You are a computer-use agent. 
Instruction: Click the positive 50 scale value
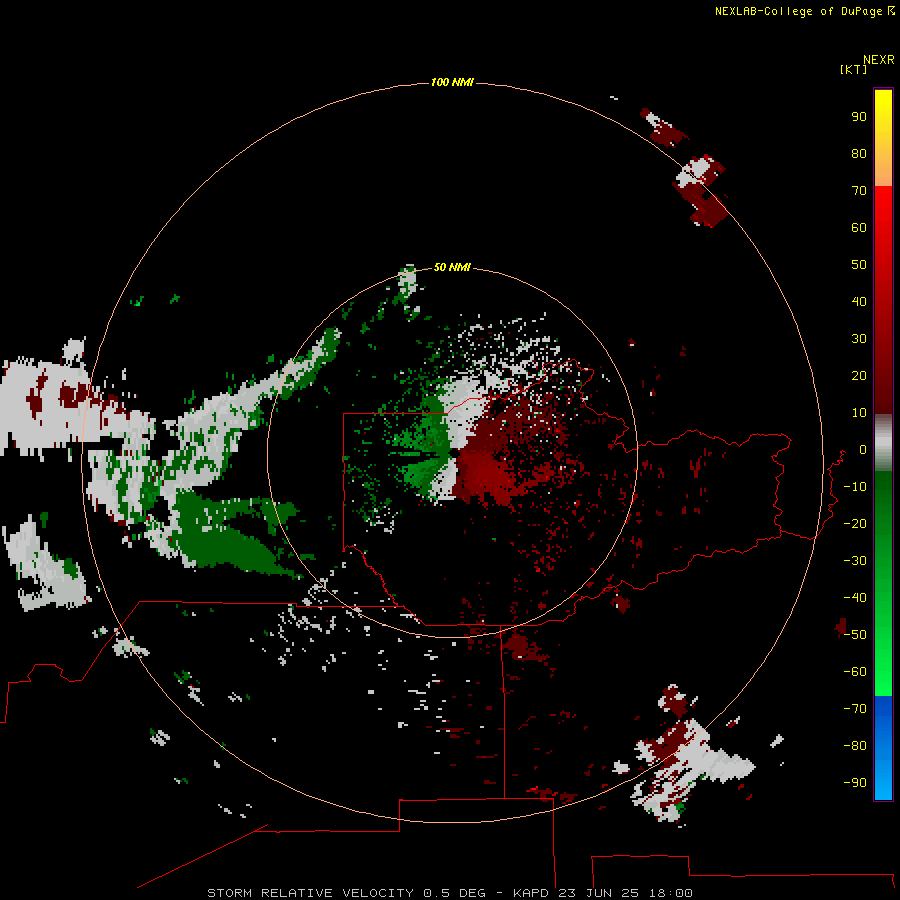tap(859, 265)
